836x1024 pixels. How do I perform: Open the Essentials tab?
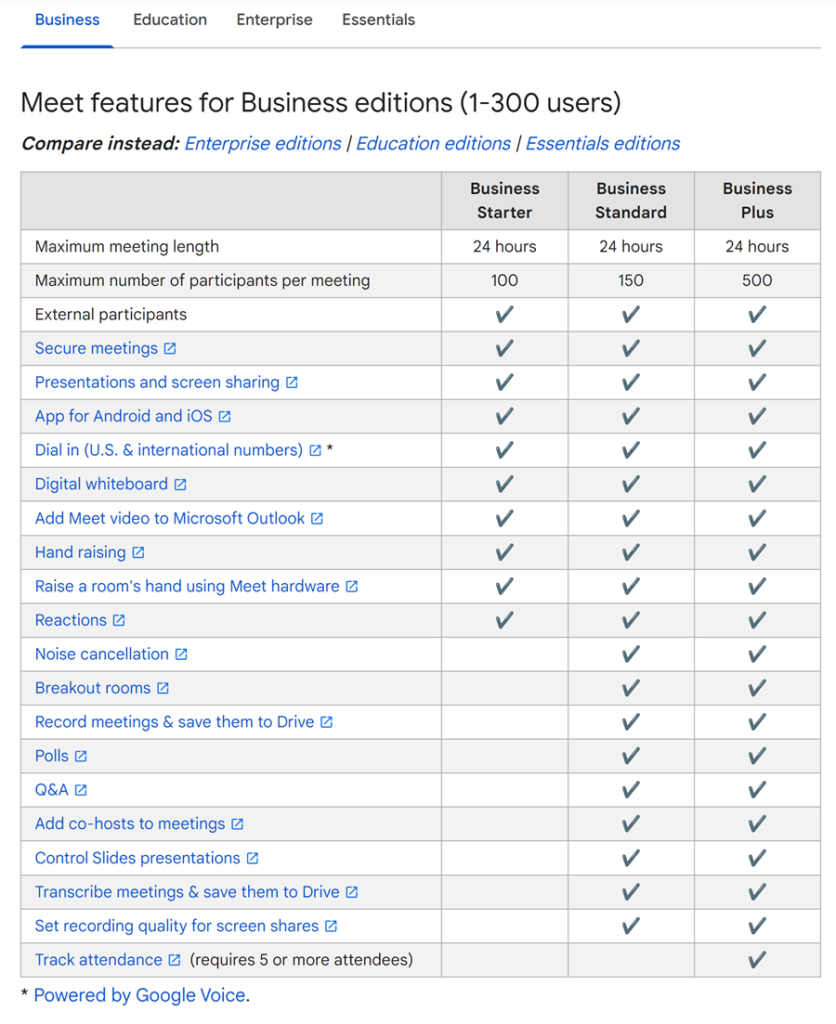pos(378,20)
